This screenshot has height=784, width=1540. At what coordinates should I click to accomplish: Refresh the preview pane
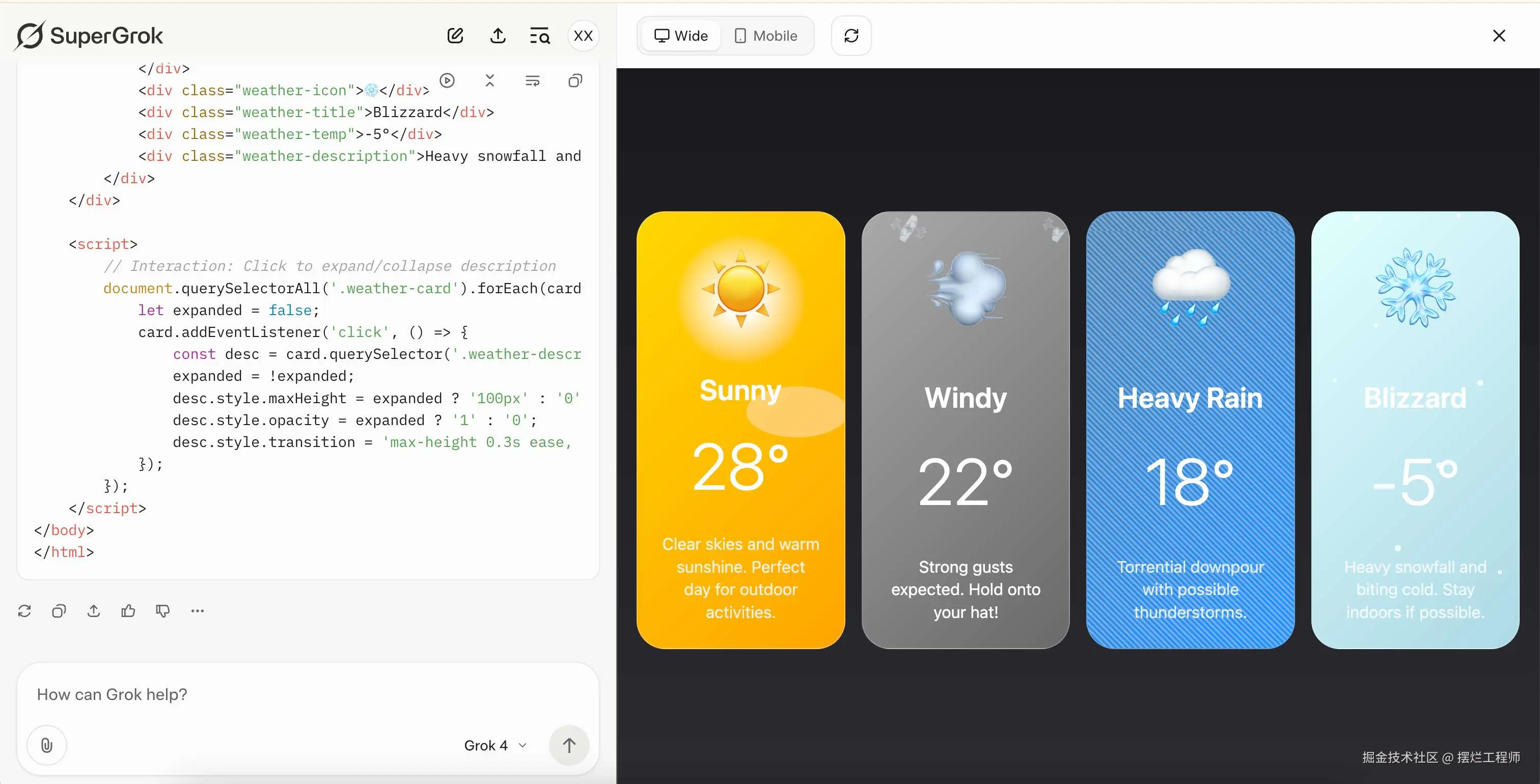[850, 36]
